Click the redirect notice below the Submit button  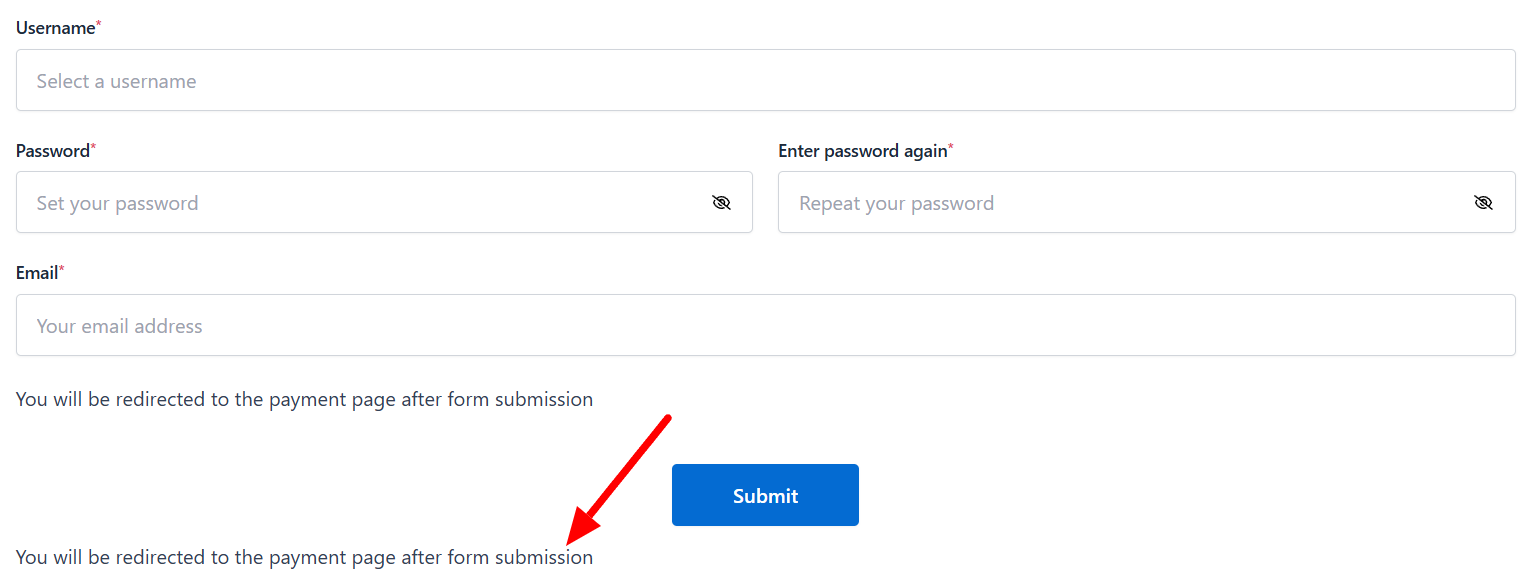[304, 558]
